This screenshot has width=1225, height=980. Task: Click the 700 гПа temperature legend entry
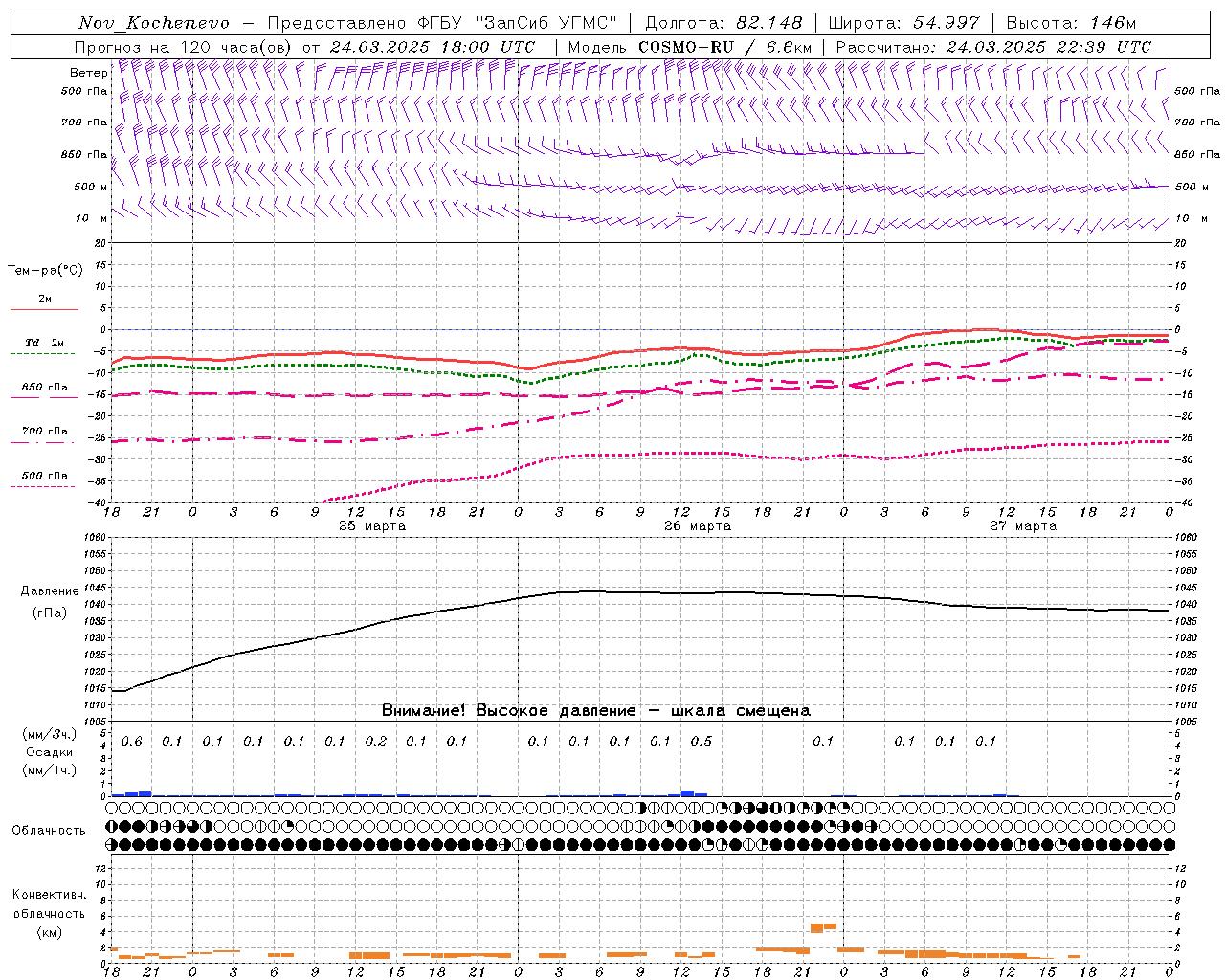[44, 432]
